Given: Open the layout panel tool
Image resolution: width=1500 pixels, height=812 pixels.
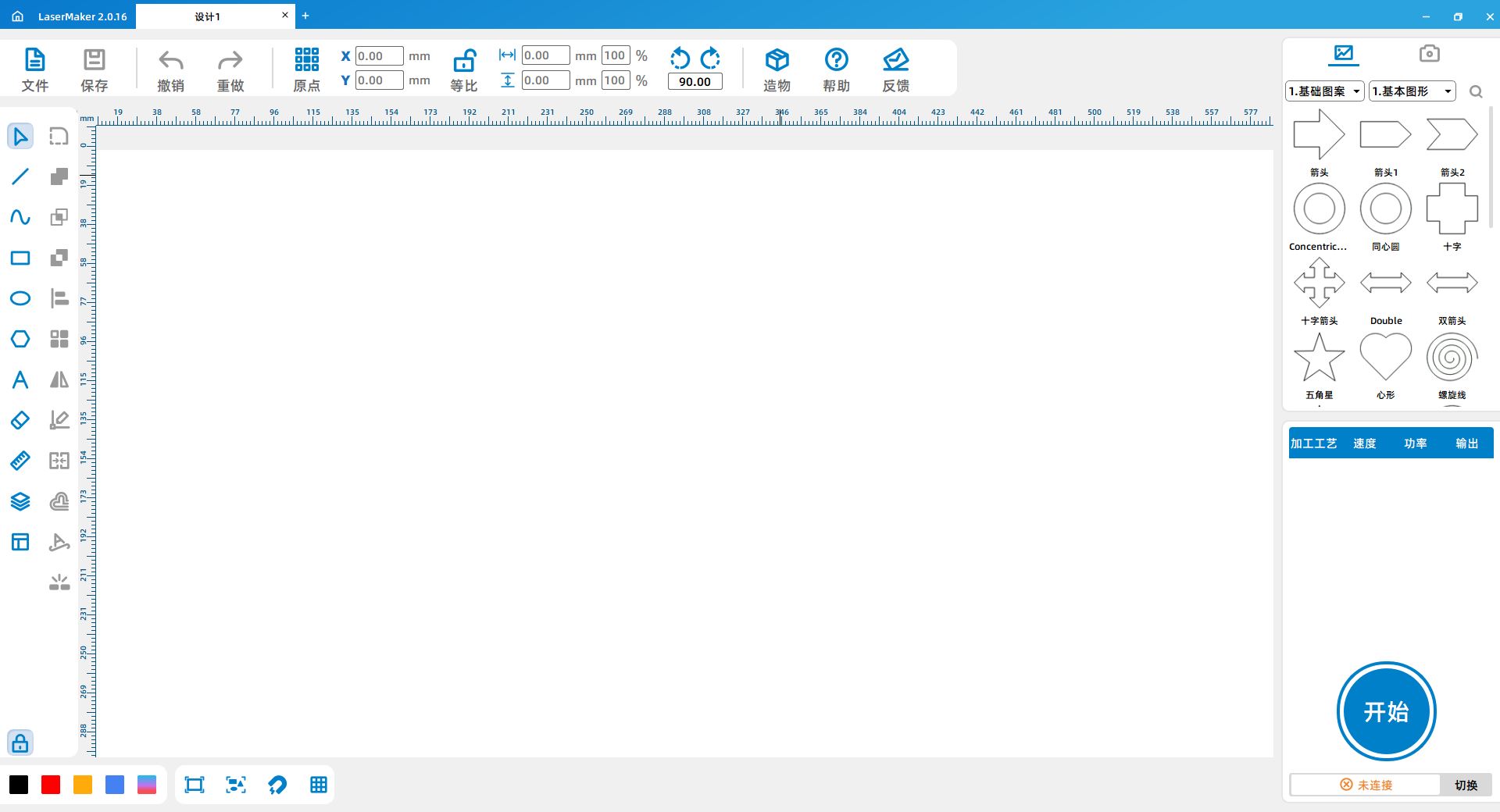Looking at the screenshot, I should click(x=20, y=542).
